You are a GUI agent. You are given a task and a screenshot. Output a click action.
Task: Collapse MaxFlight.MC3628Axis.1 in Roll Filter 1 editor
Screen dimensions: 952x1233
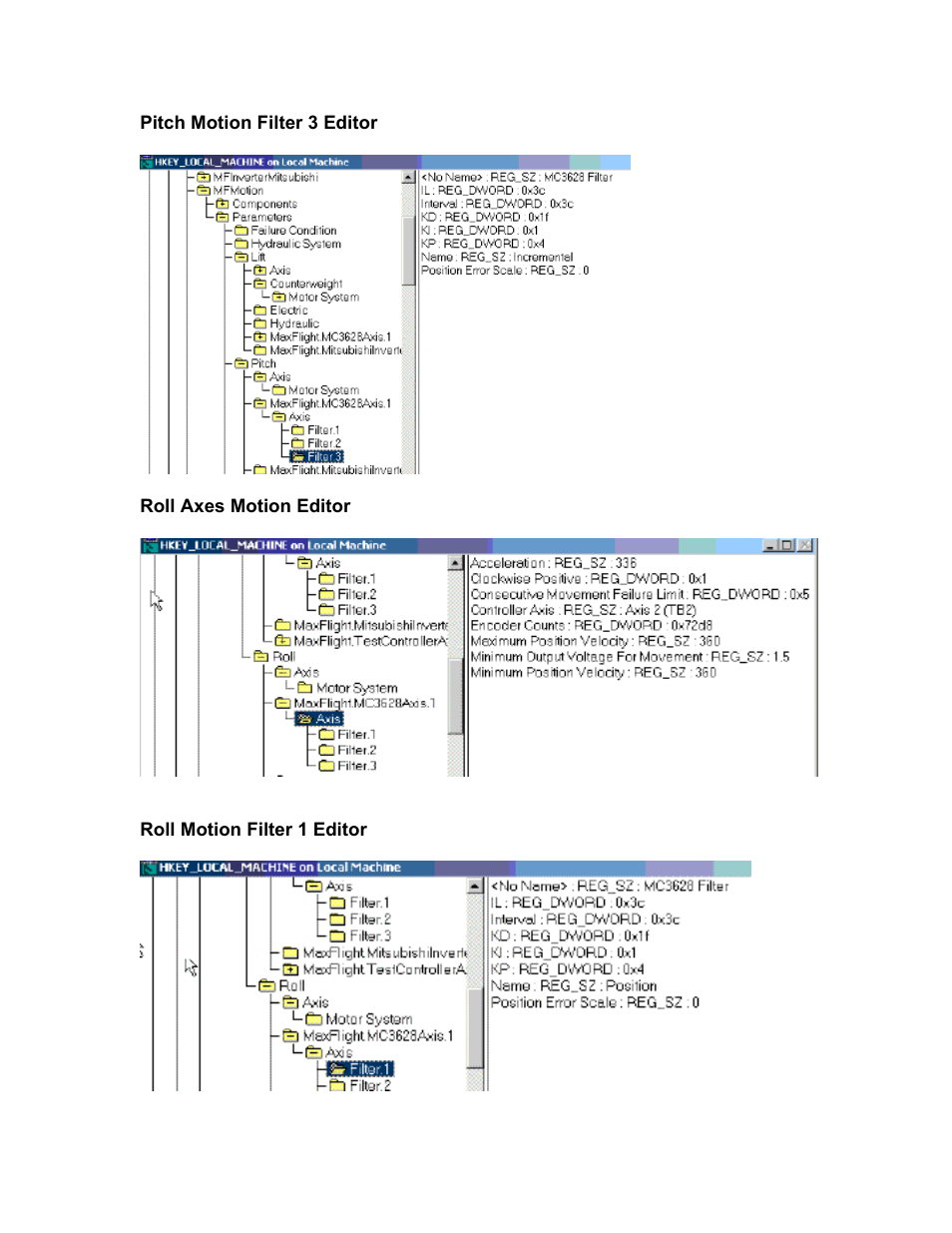290,1036
